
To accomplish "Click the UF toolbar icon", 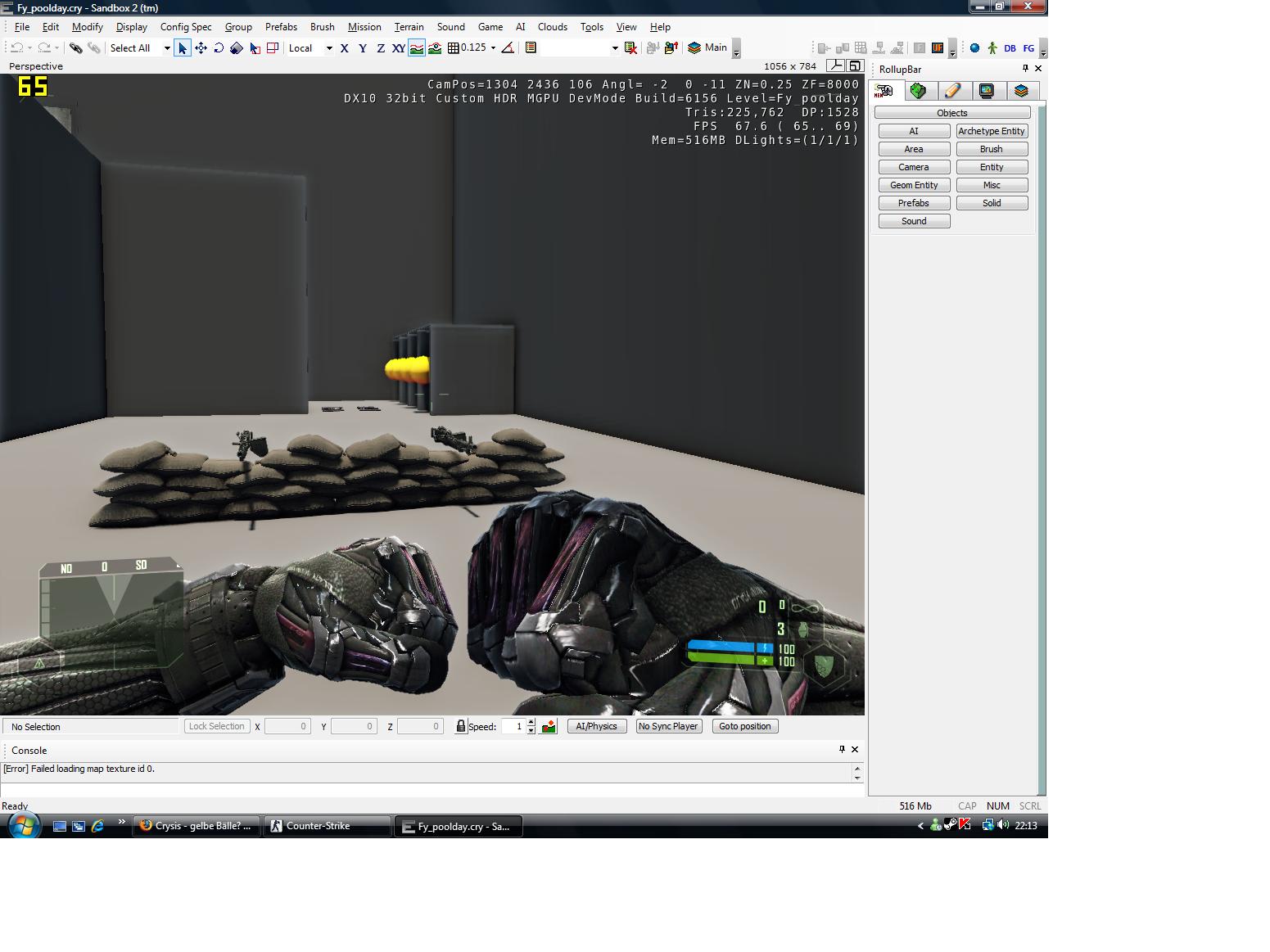I will [938, 48].
